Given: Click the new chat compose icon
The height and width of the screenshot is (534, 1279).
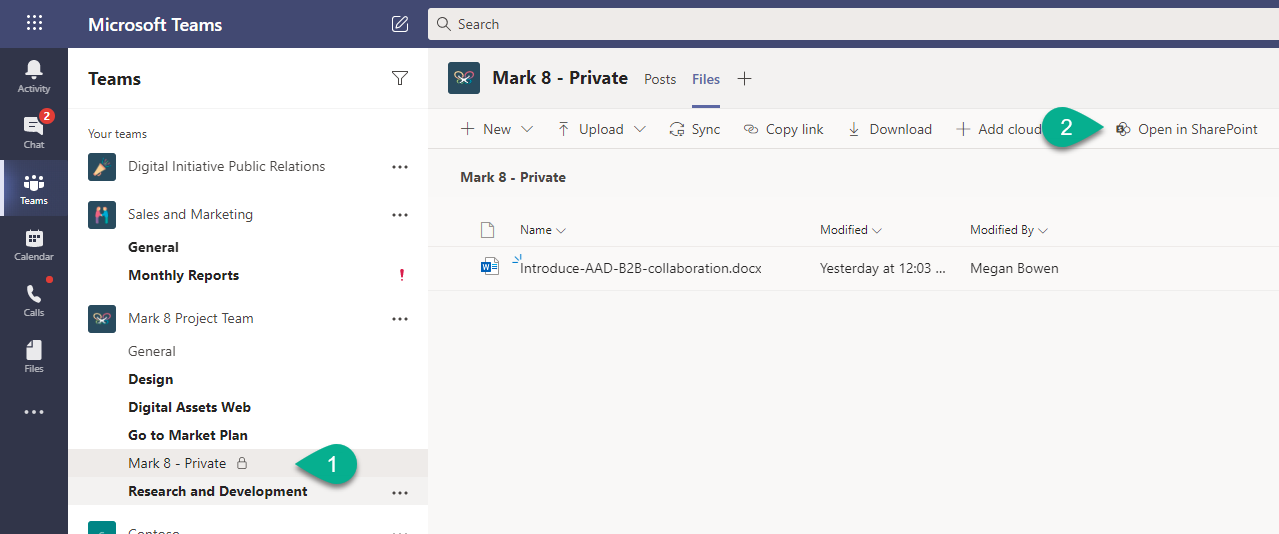Looking at the screenshot, I should click(400, 24).
